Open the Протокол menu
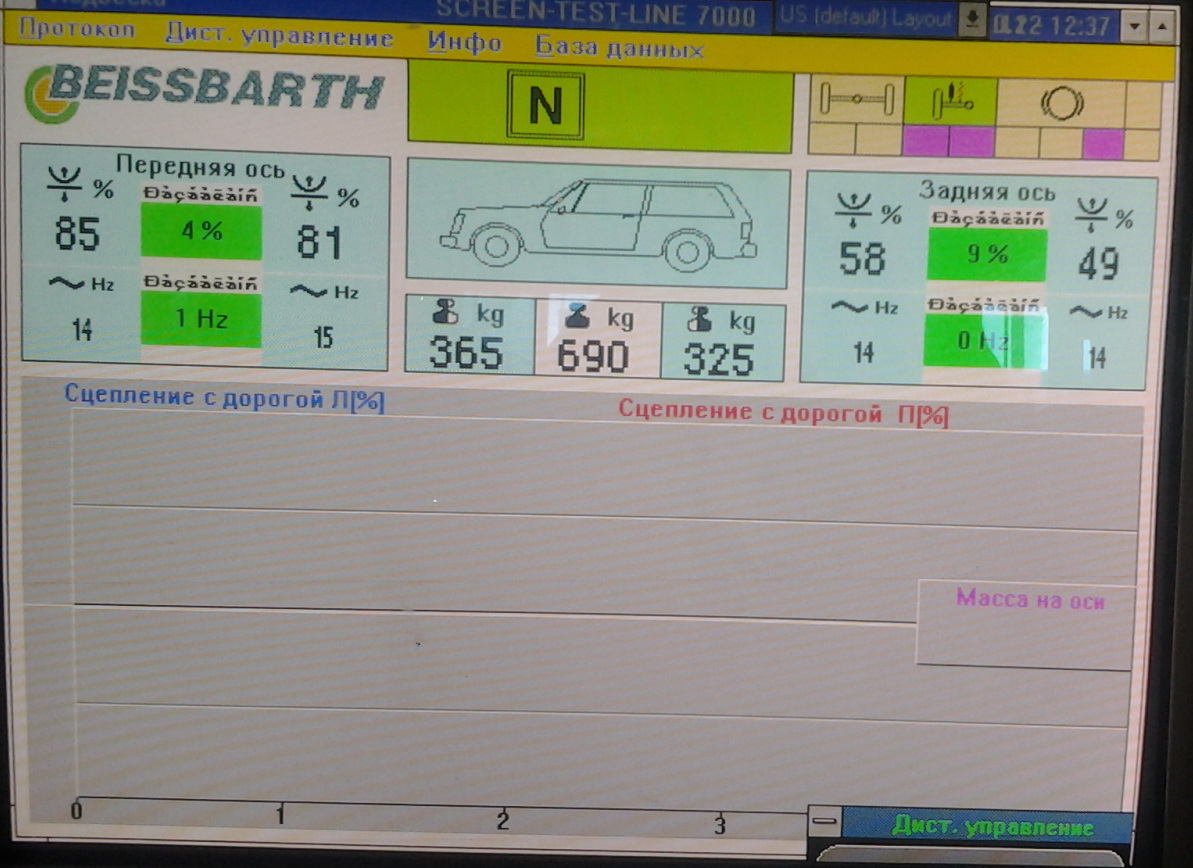 pyautogui.click(x=77, y=30)
